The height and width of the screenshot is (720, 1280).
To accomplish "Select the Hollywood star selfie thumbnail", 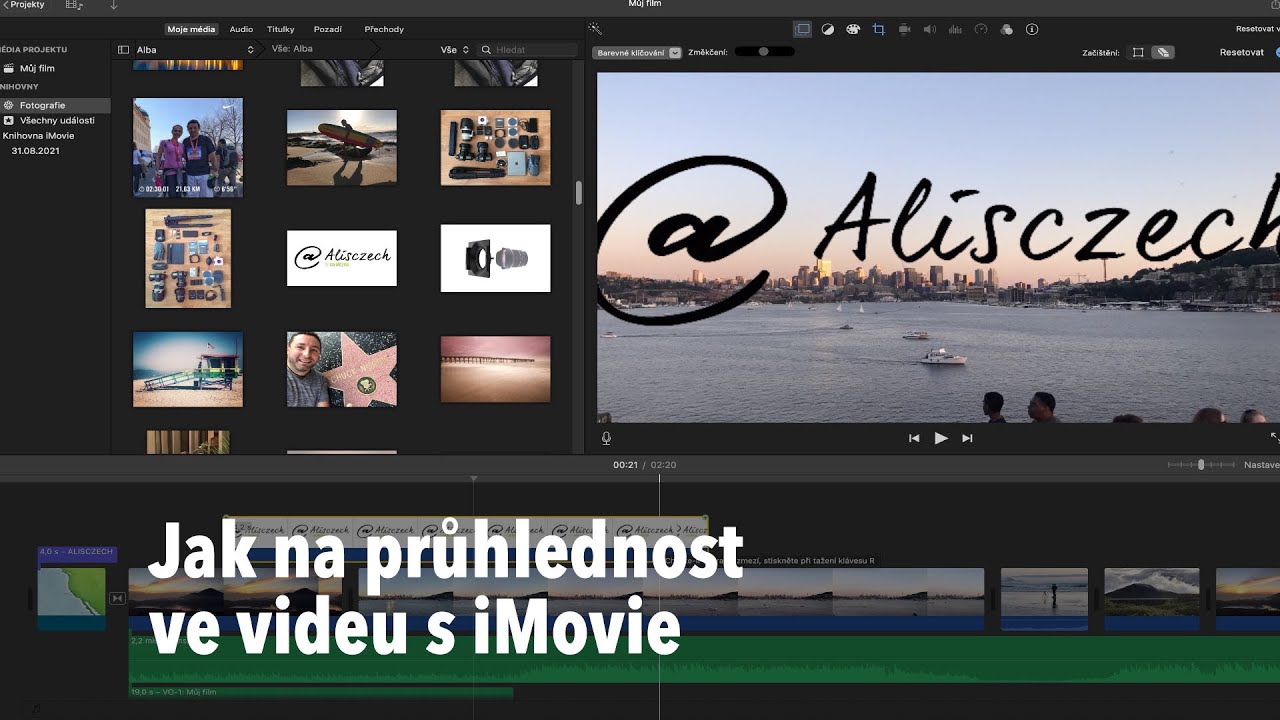I will point(342,369).
